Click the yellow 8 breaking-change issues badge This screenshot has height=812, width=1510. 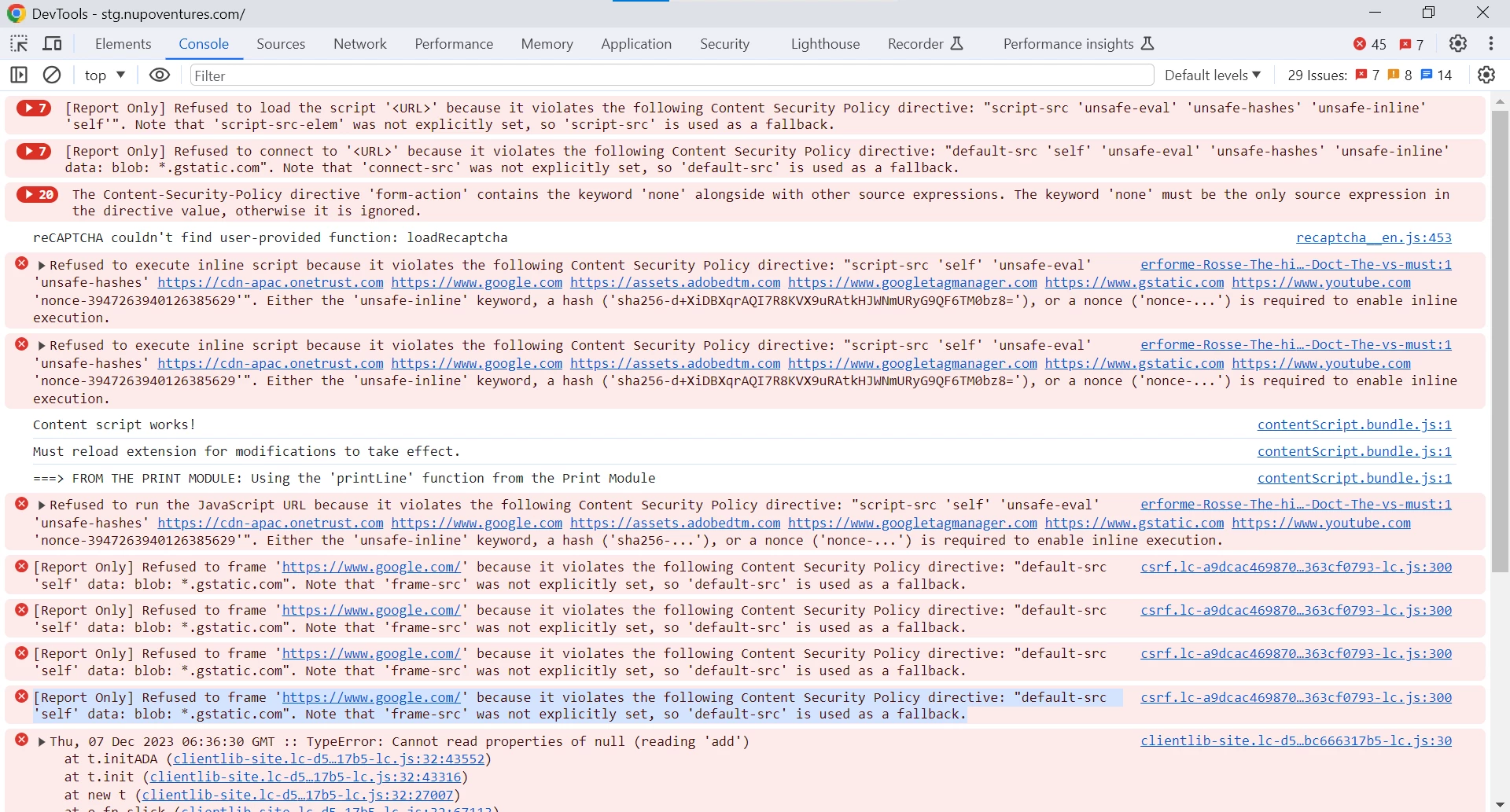[1400, 75]
